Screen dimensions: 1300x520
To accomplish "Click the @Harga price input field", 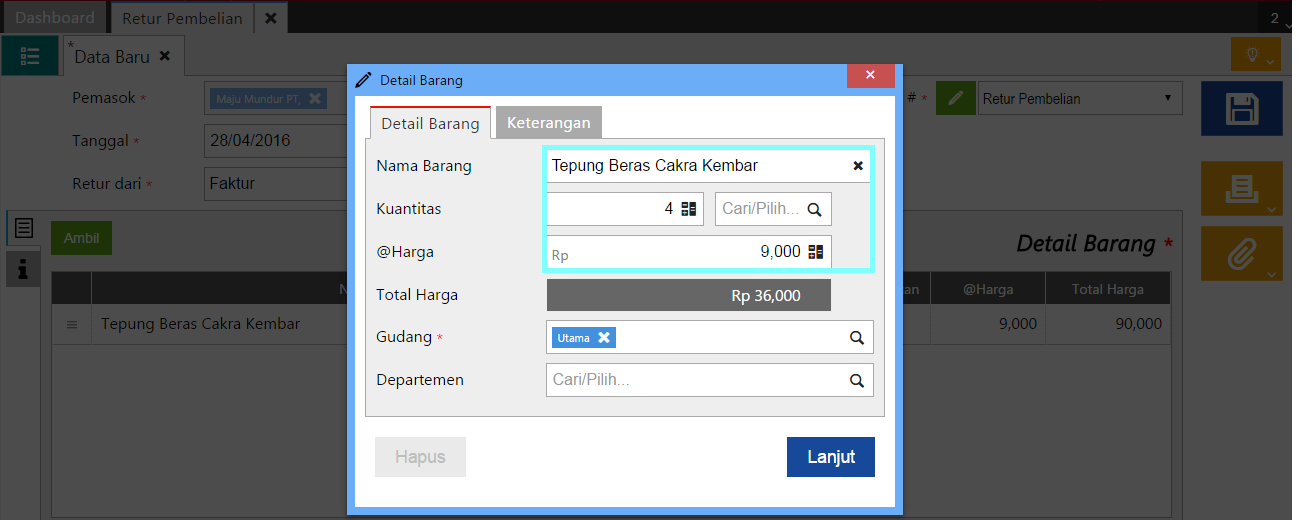I will (x=680, y=252).
